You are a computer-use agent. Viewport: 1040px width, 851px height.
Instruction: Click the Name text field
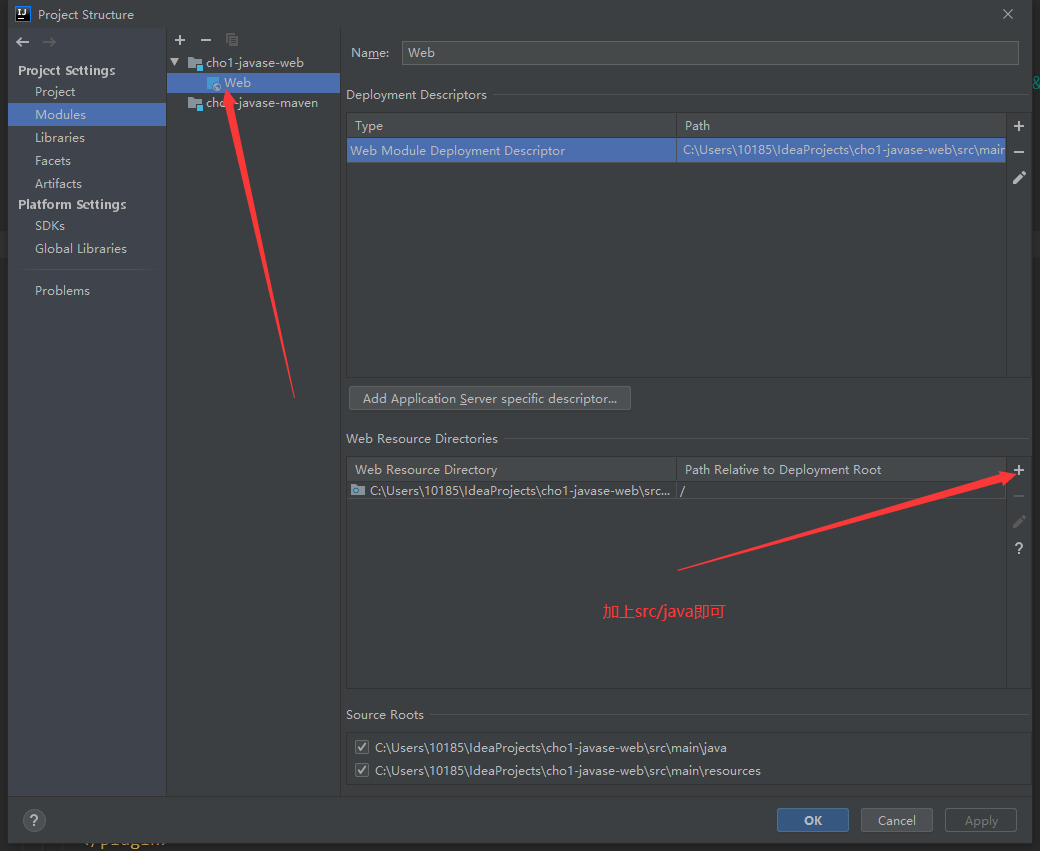pos(710,53)
